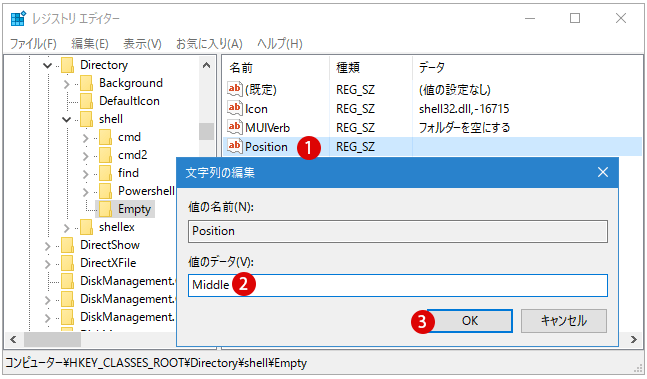Click the tree pane scroll up arrow
The width and height of the screenshot is (647, 379).
(x=207, y=65)
